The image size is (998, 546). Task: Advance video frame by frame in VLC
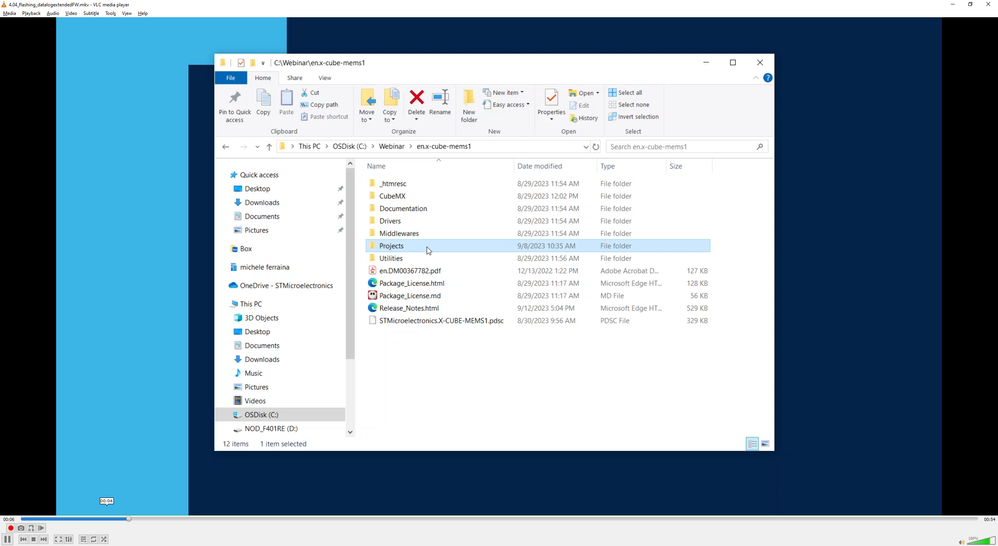41,528
